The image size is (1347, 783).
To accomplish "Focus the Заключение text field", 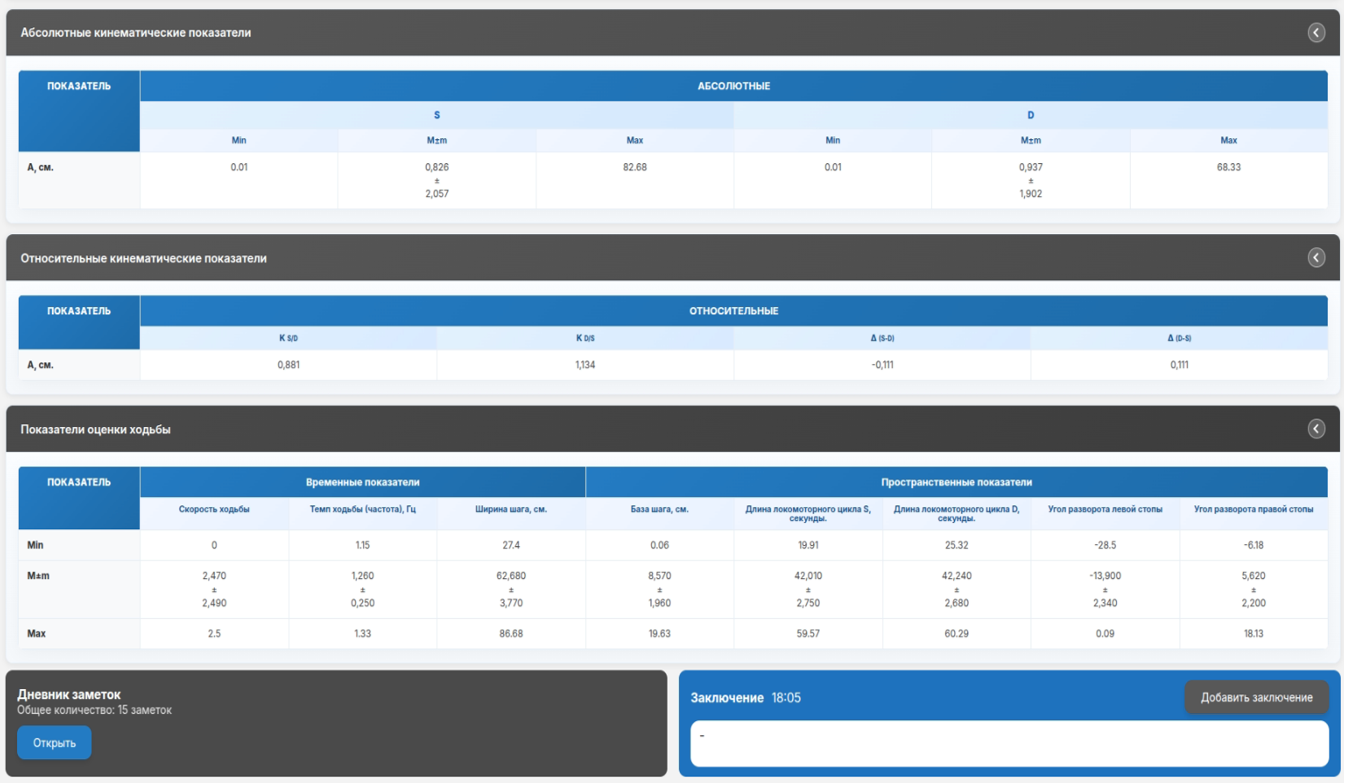I will click(1009, 744).
